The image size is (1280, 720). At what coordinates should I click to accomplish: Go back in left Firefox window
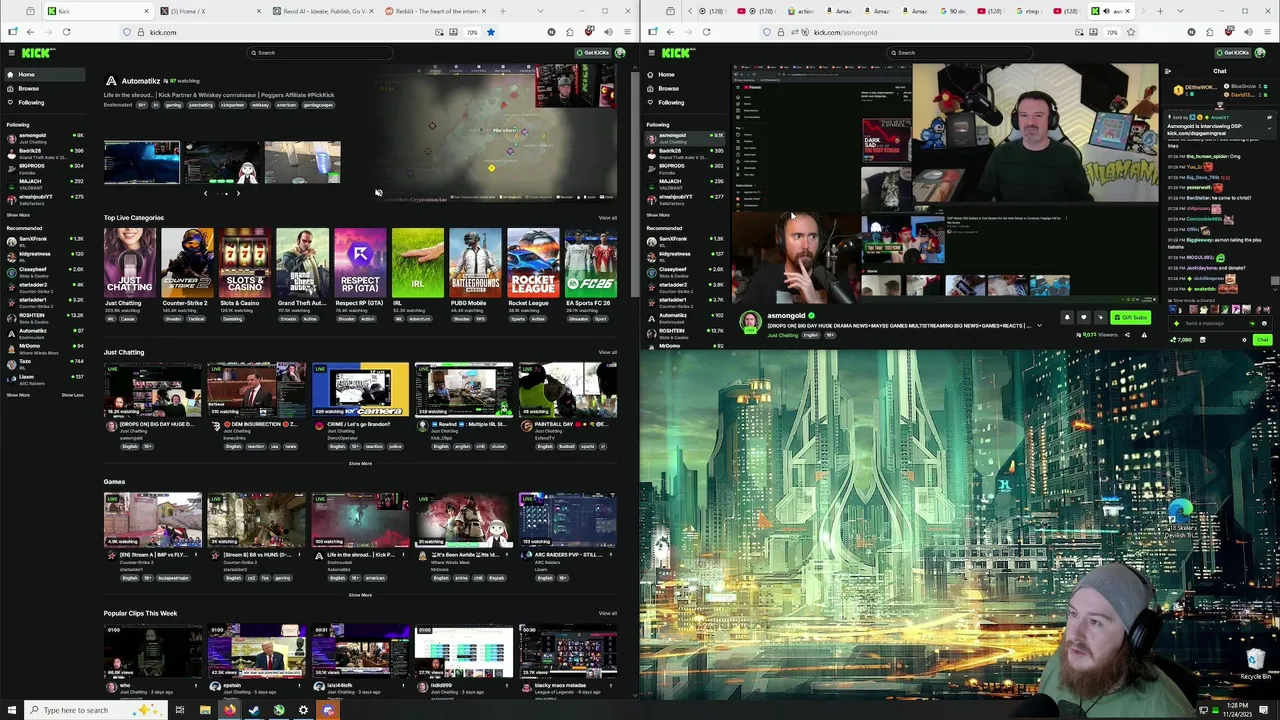click(30, 32)
